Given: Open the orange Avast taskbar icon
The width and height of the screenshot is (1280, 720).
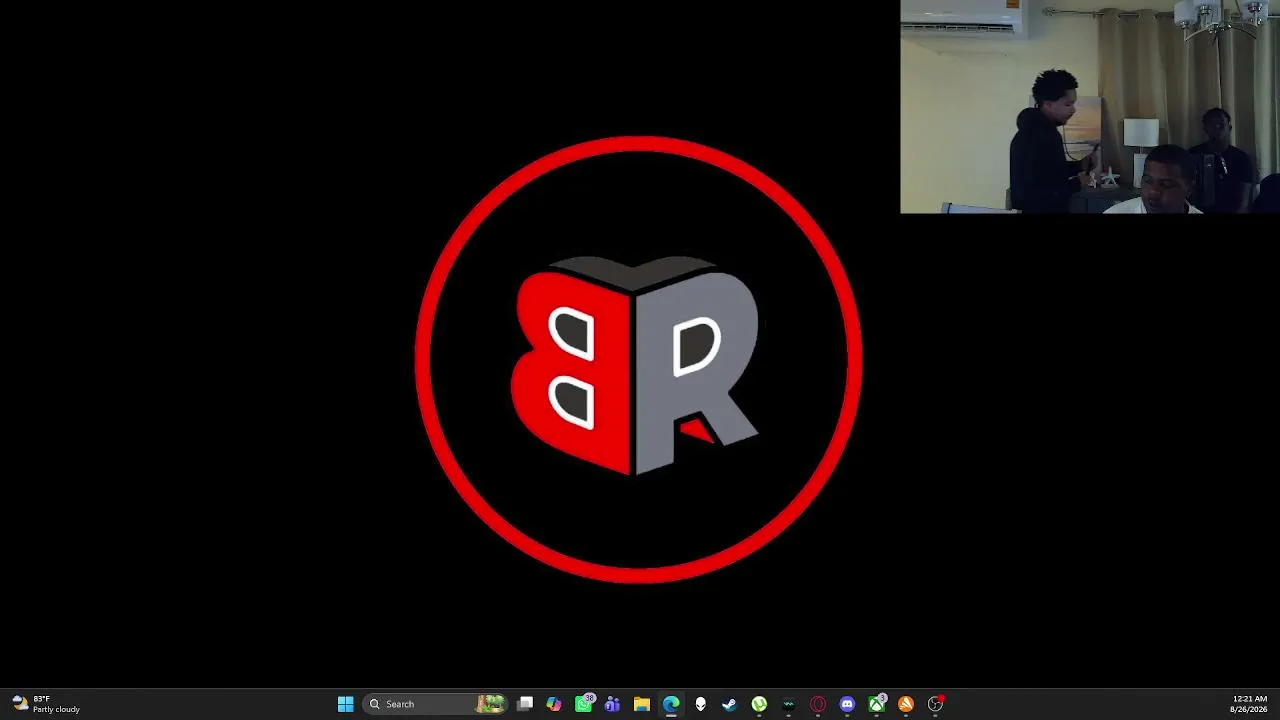Looking at the screenshot, I should 906,704.
